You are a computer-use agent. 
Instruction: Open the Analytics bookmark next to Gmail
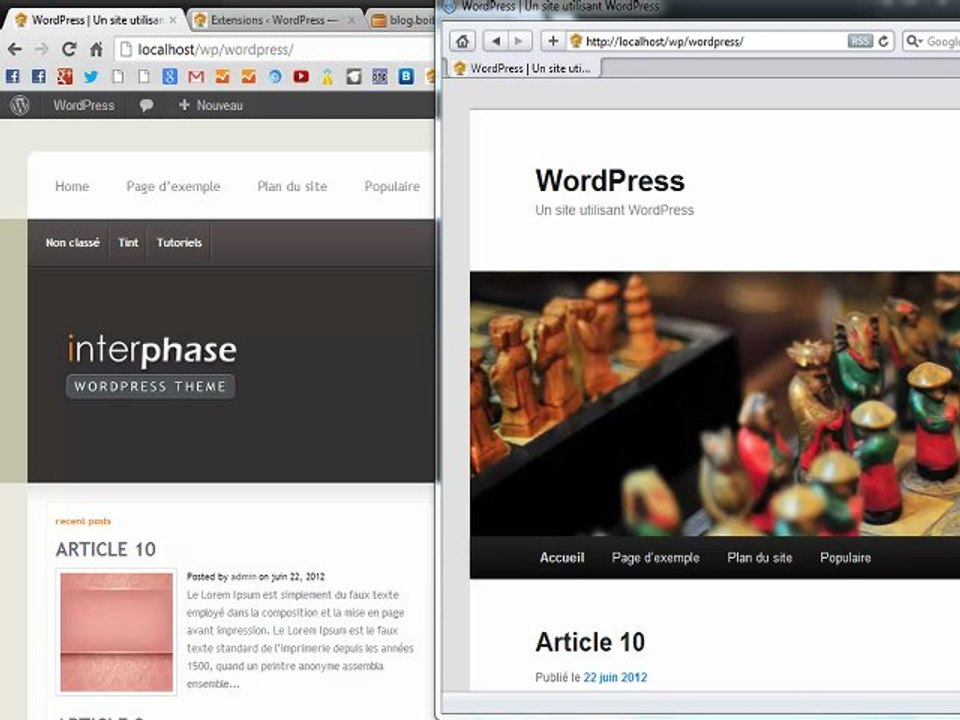tap(222, 77)
